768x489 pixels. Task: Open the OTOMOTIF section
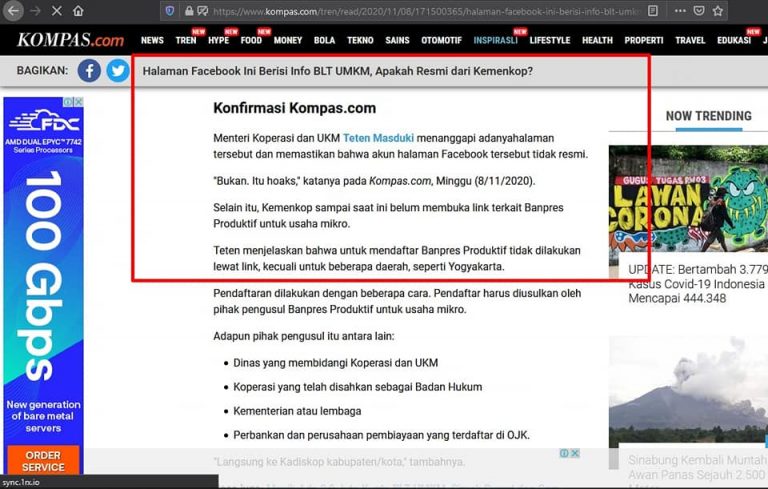pyautogui.click(x=442, y=40)
